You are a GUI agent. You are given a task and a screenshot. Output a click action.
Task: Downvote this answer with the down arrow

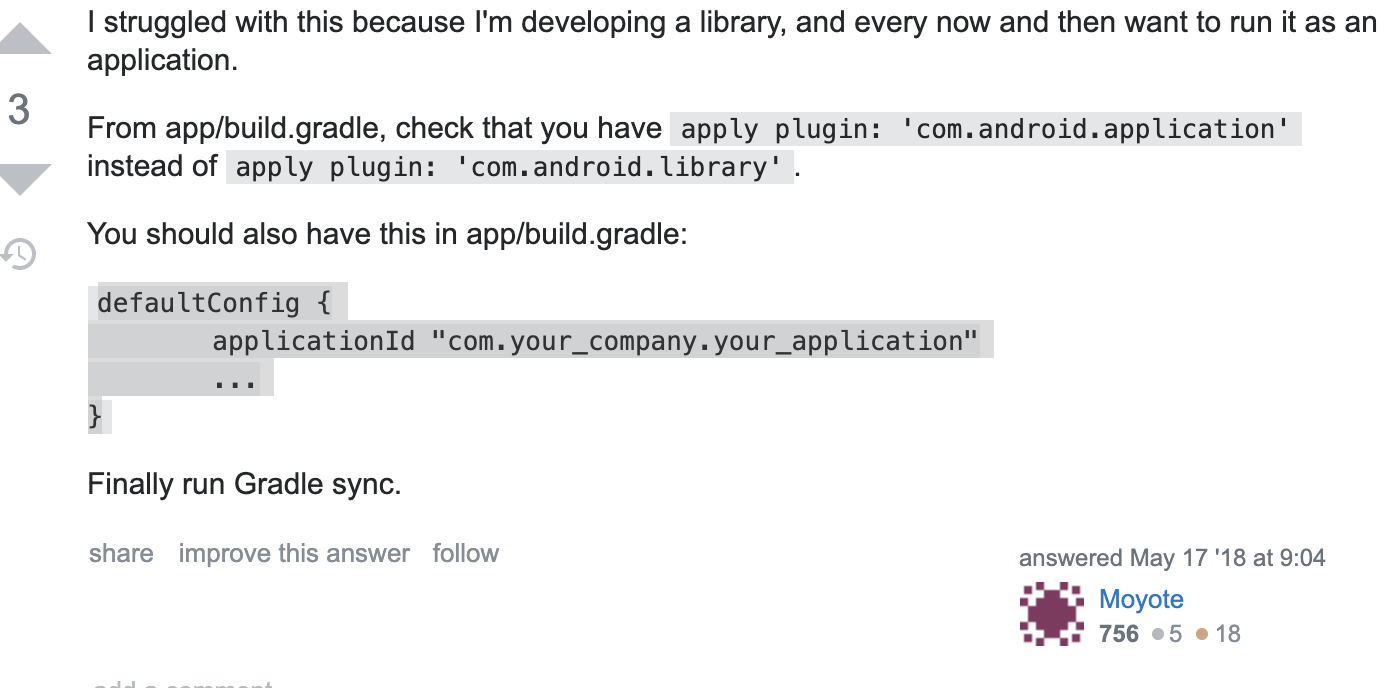pyautogui.click(x=22, y=179)
